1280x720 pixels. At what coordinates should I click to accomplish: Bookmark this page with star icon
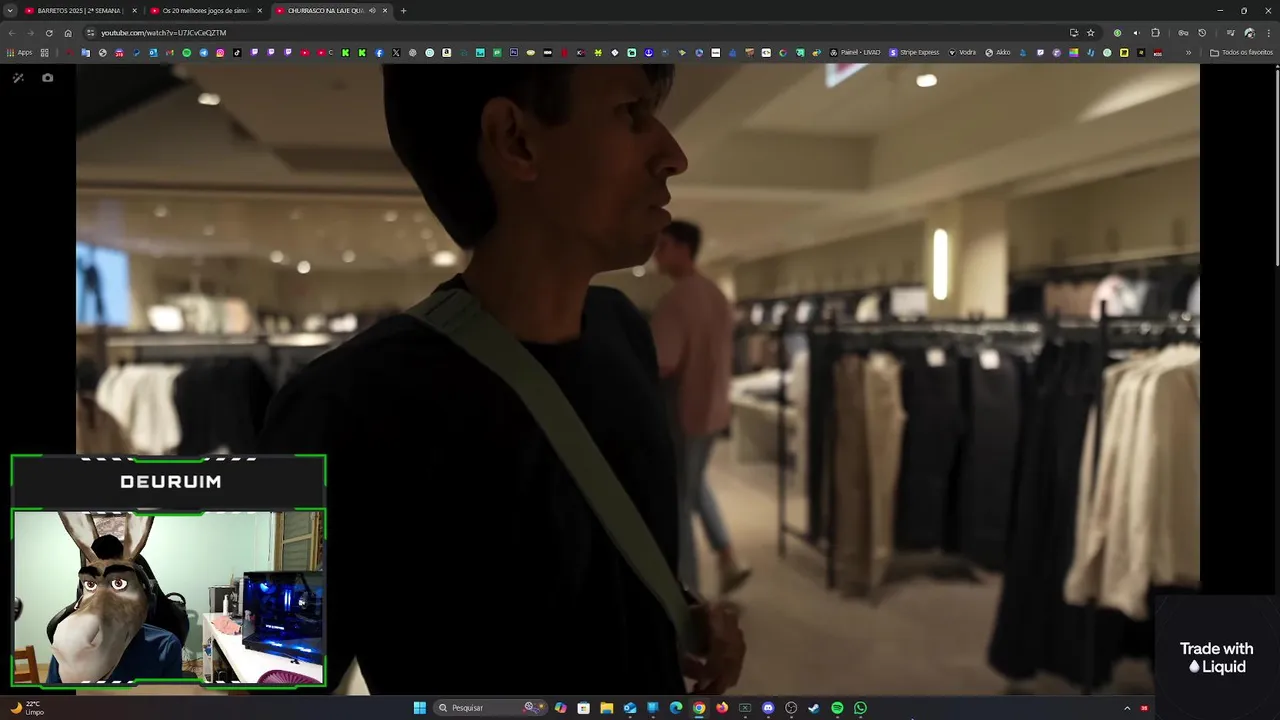point(1091,33)
